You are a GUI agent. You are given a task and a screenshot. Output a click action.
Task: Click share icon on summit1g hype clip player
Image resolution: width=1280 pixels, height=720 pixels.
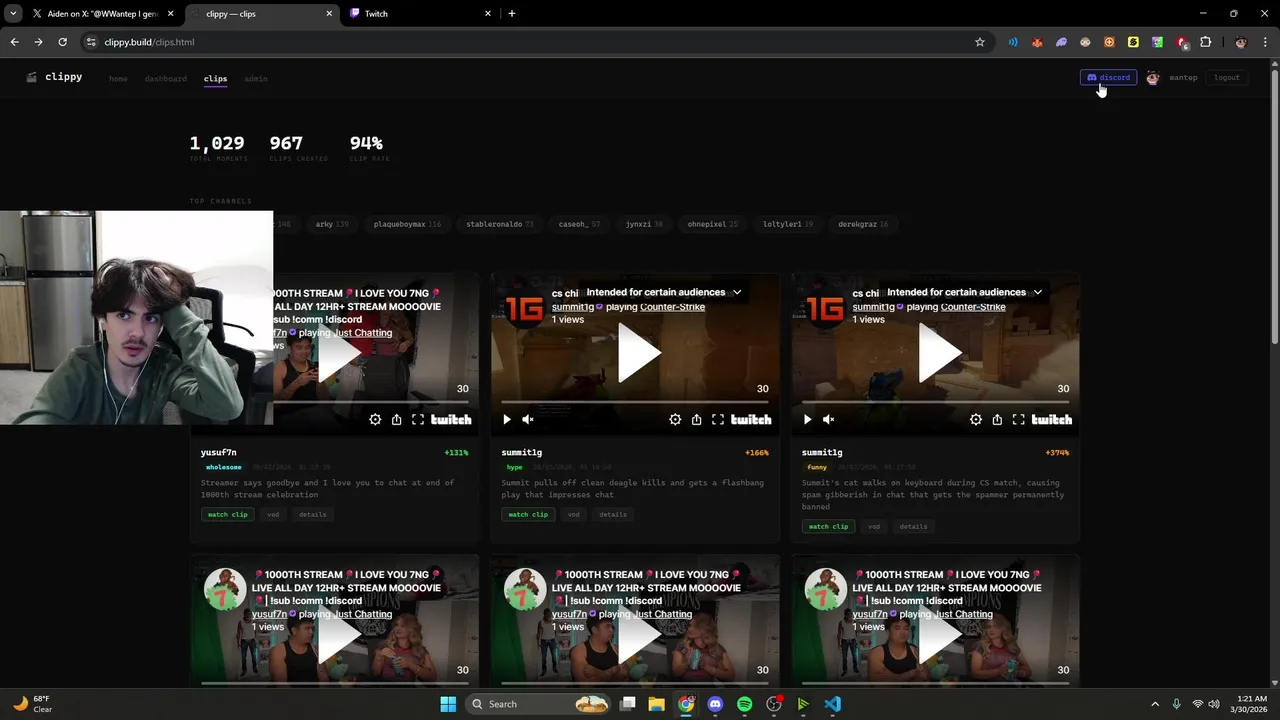click(x=696, y=420)
